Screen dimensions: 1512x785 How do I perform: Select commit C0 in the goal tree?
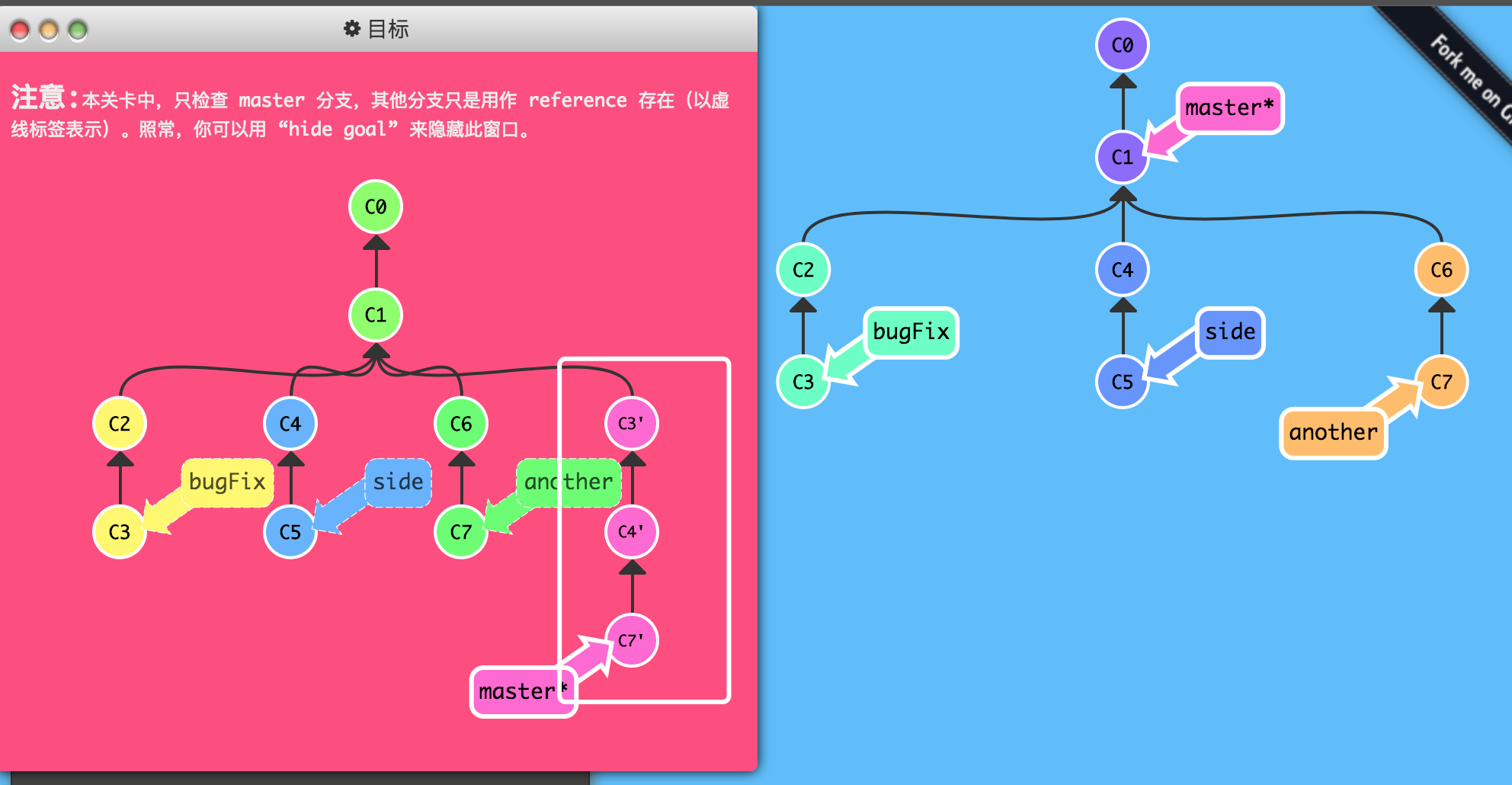tap(376, 207)
